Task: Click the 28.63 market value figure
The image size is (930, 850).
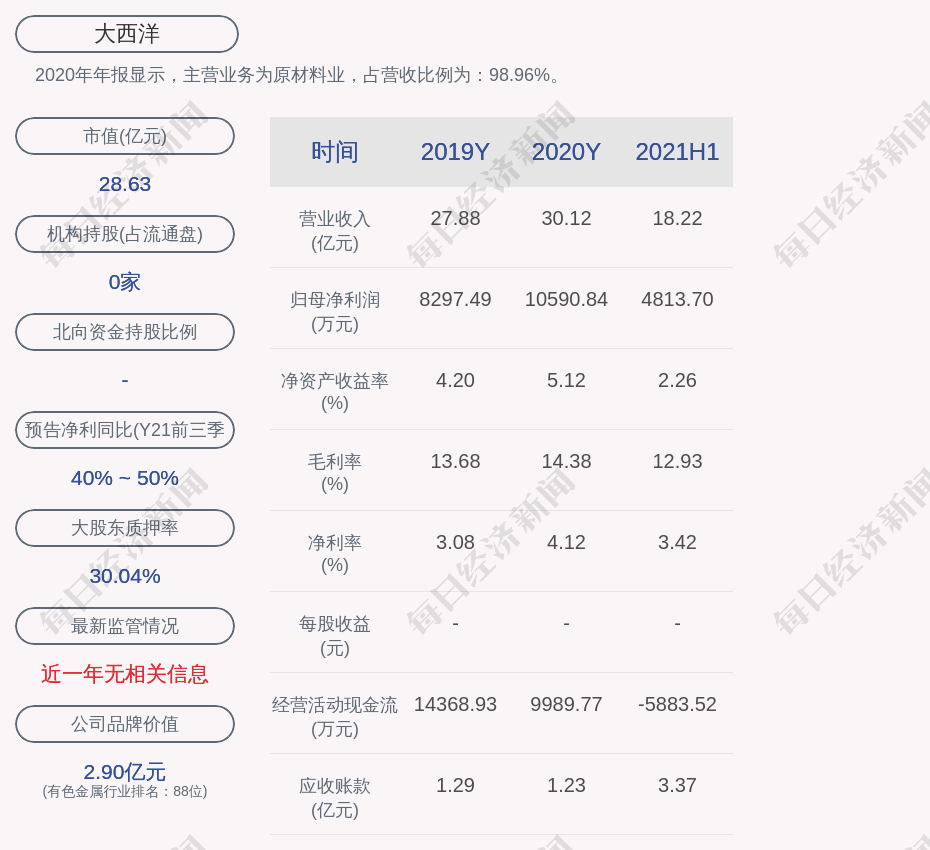Action: (125, 184)
